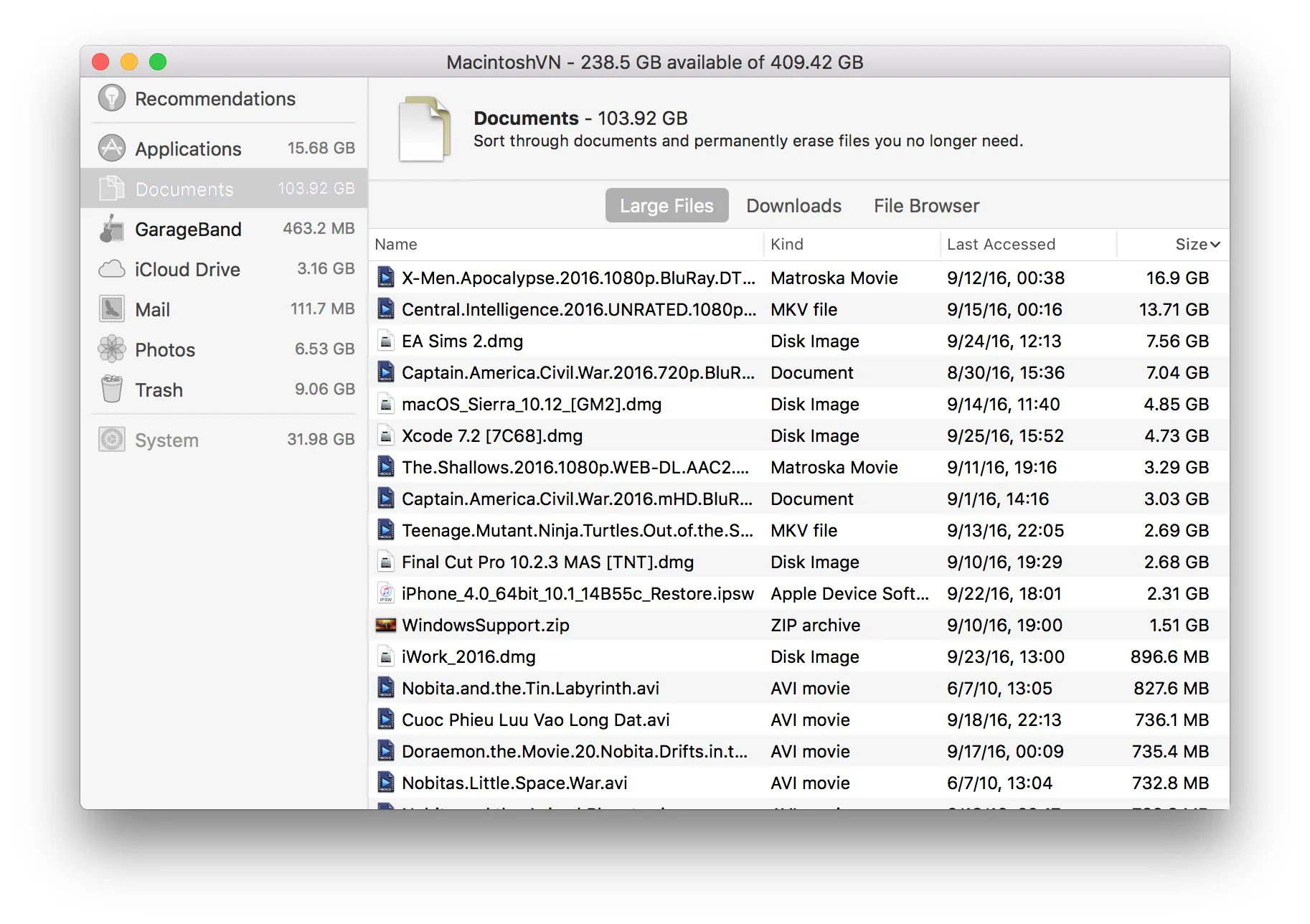The width and height of the screenshot is (1310, 924).
Task: Click the window title MacintoshVN bar text
Action: click(x=654, y=62)
